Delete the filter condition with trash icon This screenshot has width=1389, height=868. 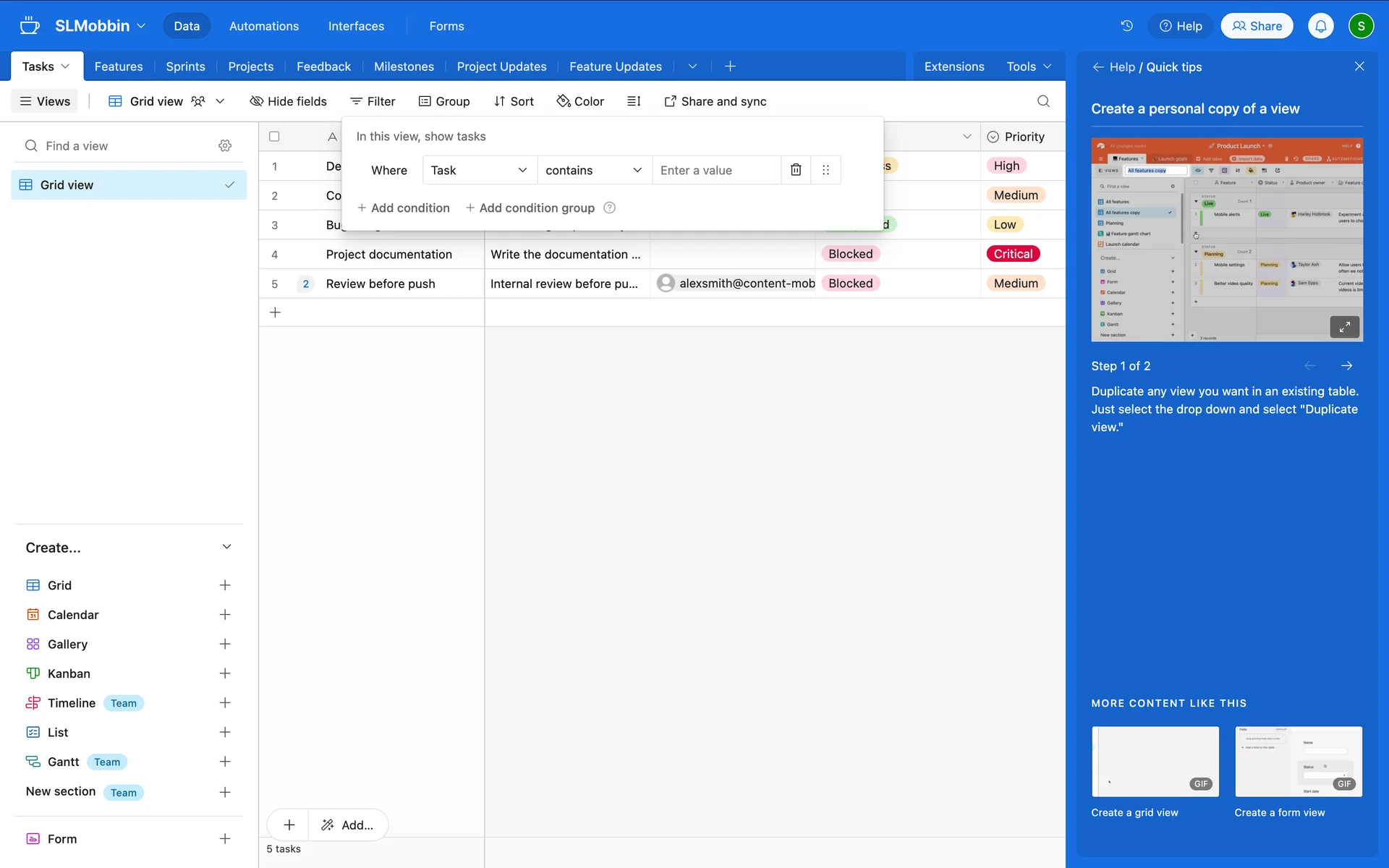point(796,170)
